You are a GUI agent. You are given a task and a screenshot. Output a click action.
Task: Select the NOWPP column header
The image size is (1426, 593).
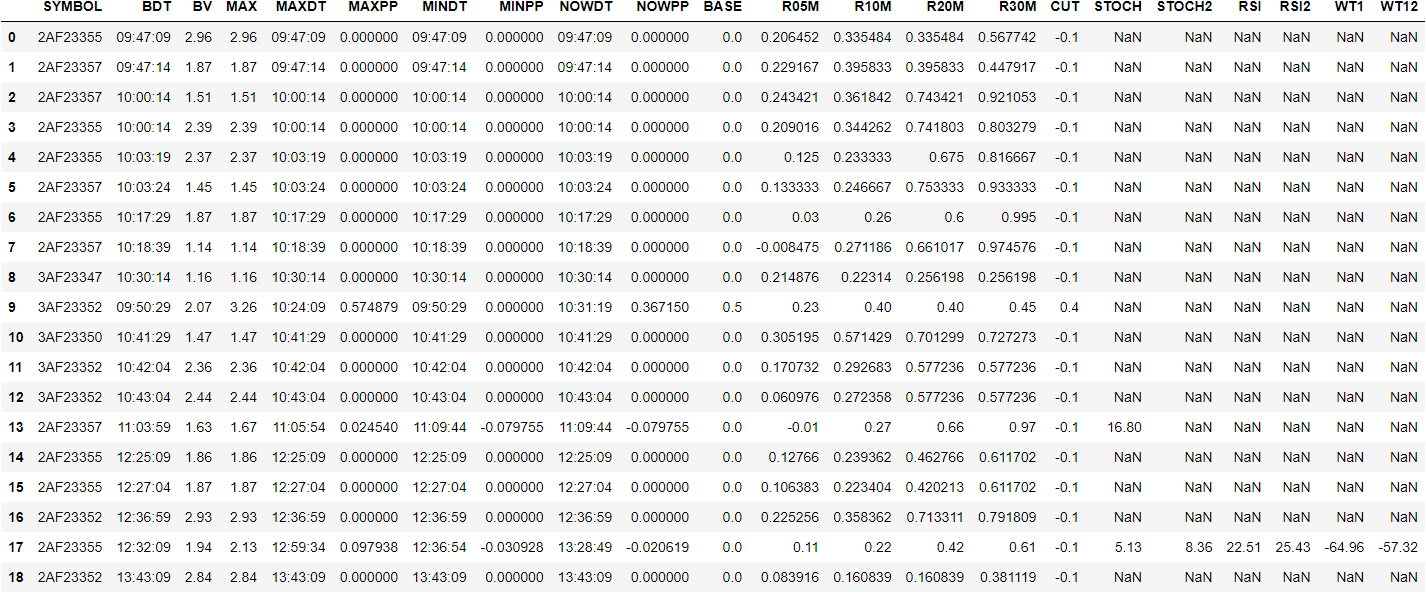[662, 7]
